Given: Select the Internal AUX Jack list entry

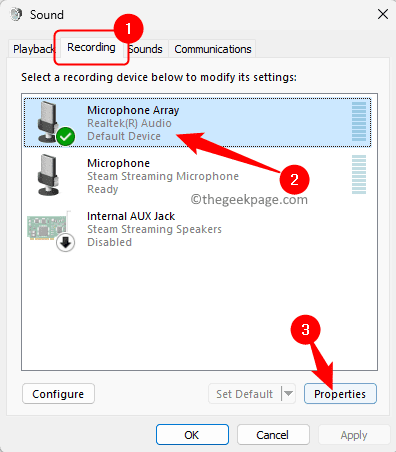Looking at the screenshot, I should pos(197,229).
